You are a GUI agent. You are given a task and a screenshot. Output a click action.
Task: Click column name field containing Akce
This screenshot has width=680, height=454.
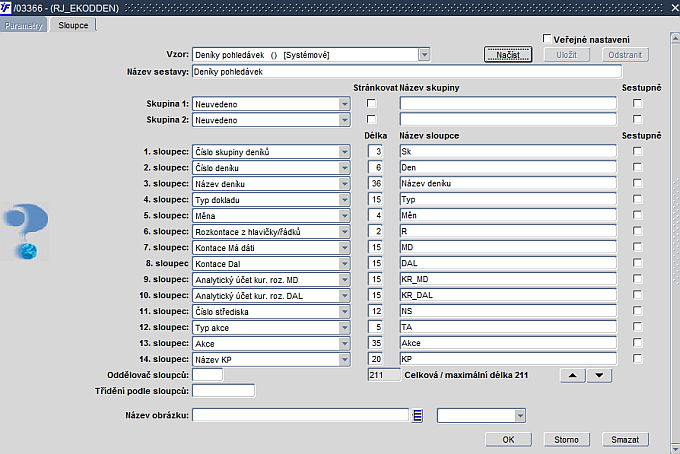[508, 343]
